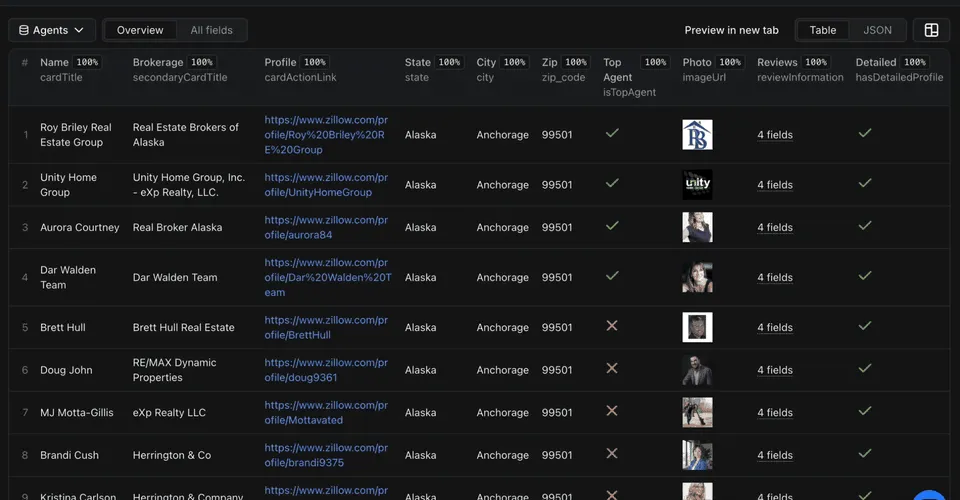960x500 pixels.
Task: Click Detailed checkmark for Doug John row
Action: [x=864, y=368]
